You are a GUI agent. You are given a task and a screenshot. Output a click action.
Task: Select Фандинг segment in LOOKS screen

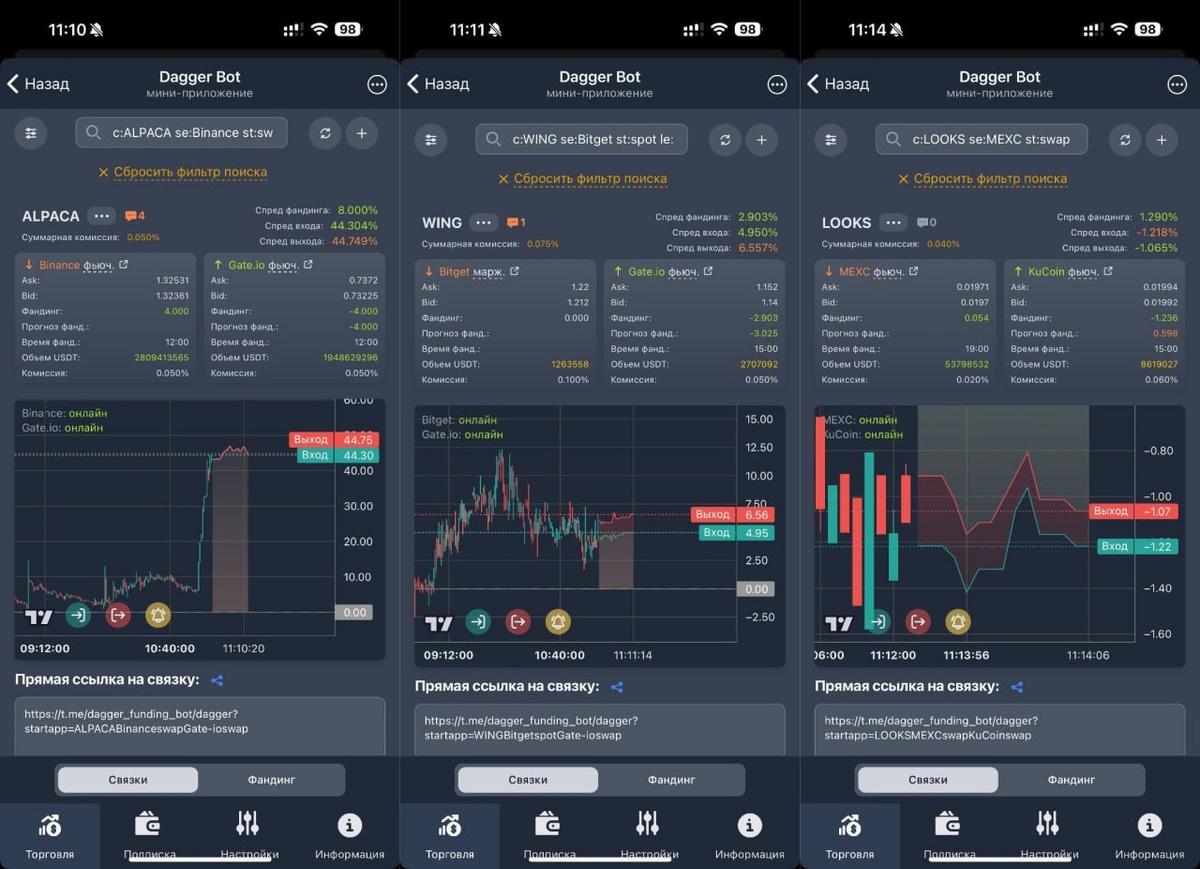coord(1071,780)
